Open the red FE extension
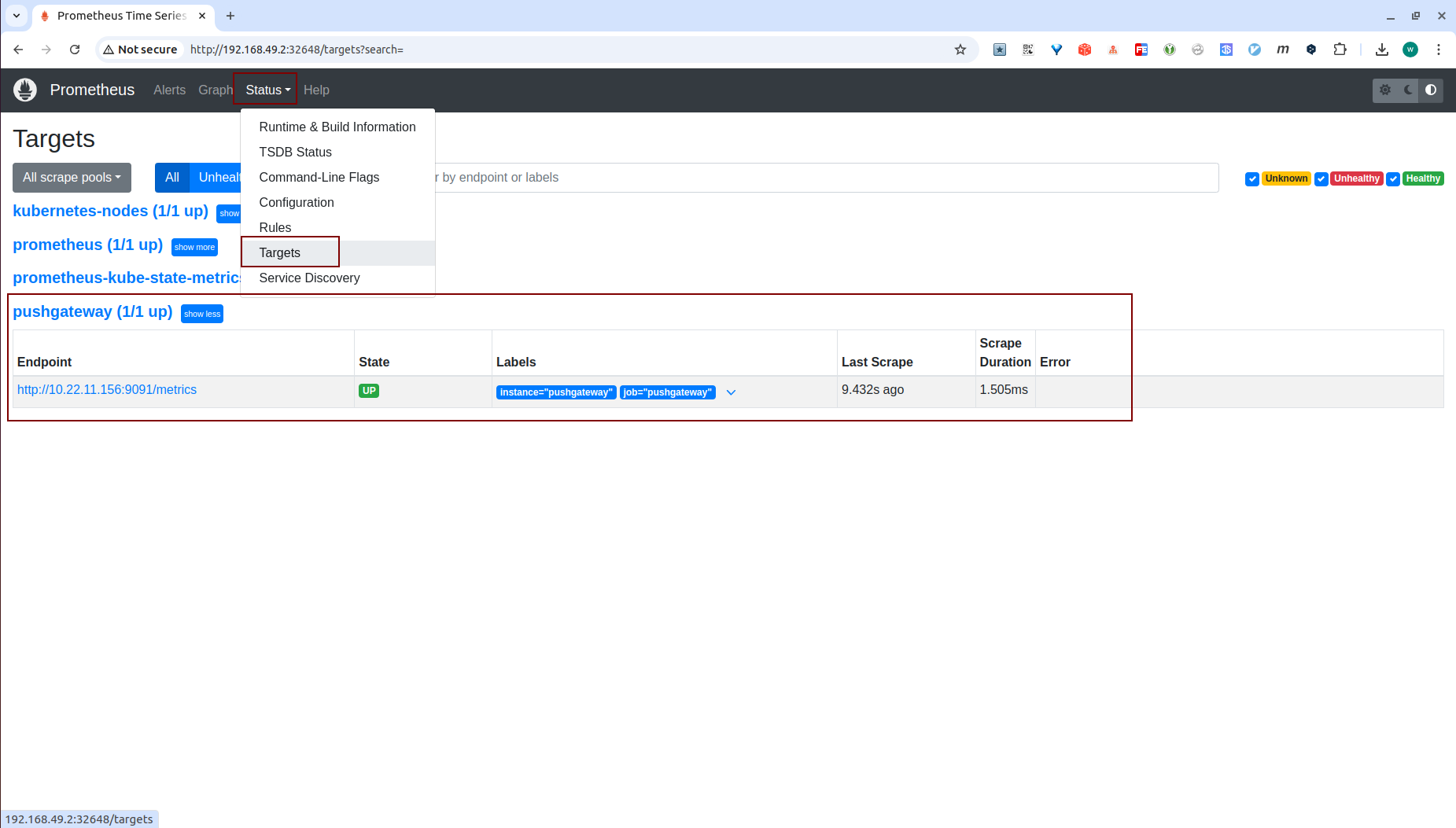Image resolution: width=1456 pixels, height=828 pixels. tap(1141, 50)
